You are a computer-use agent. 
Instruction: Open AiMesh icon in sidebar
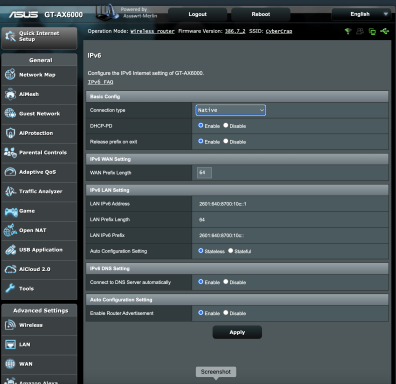[10, 94]
